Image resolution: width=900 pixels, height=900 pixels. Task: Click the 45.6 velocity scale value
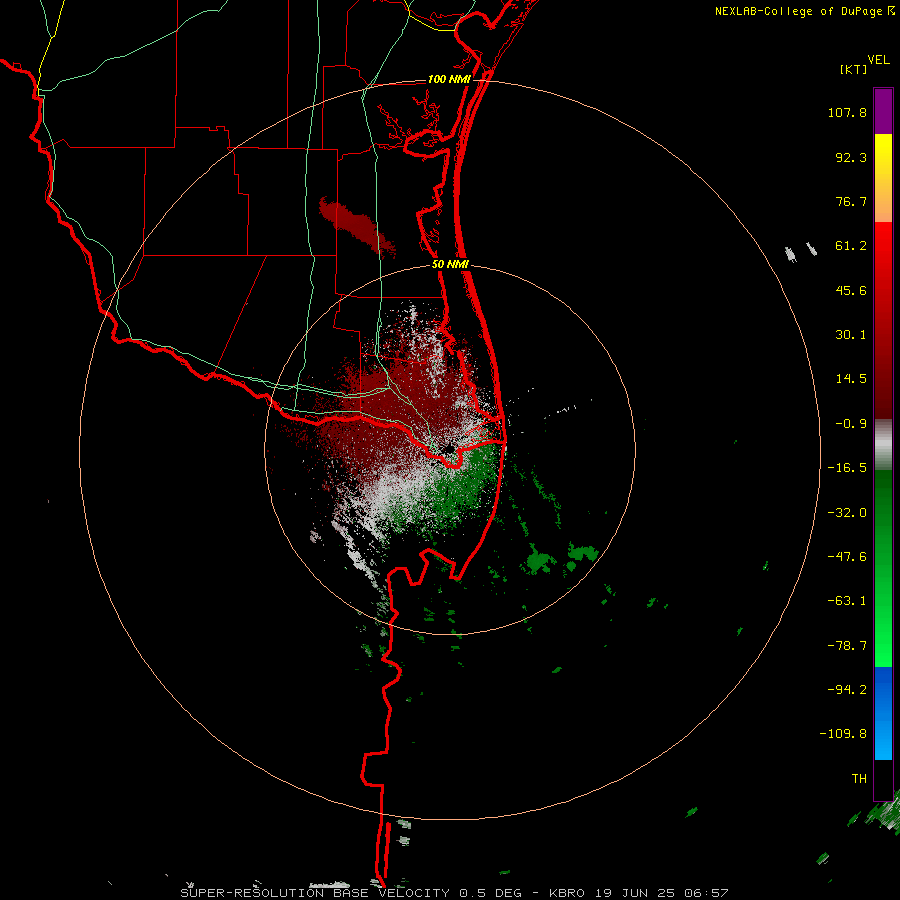point(851,290)
